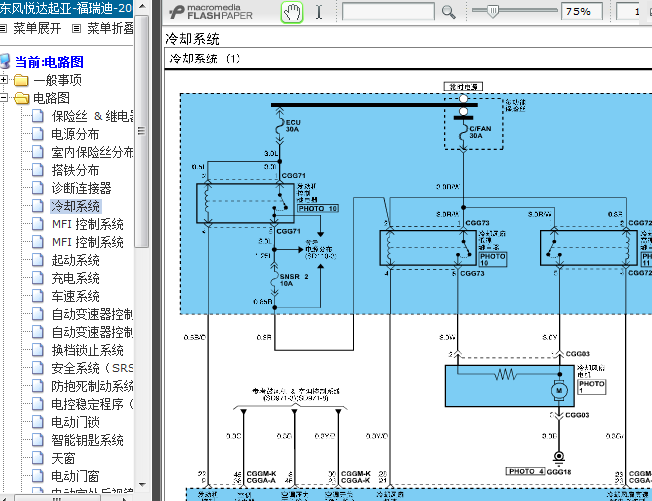Open 电控稳定程序 page

(92, 404)
